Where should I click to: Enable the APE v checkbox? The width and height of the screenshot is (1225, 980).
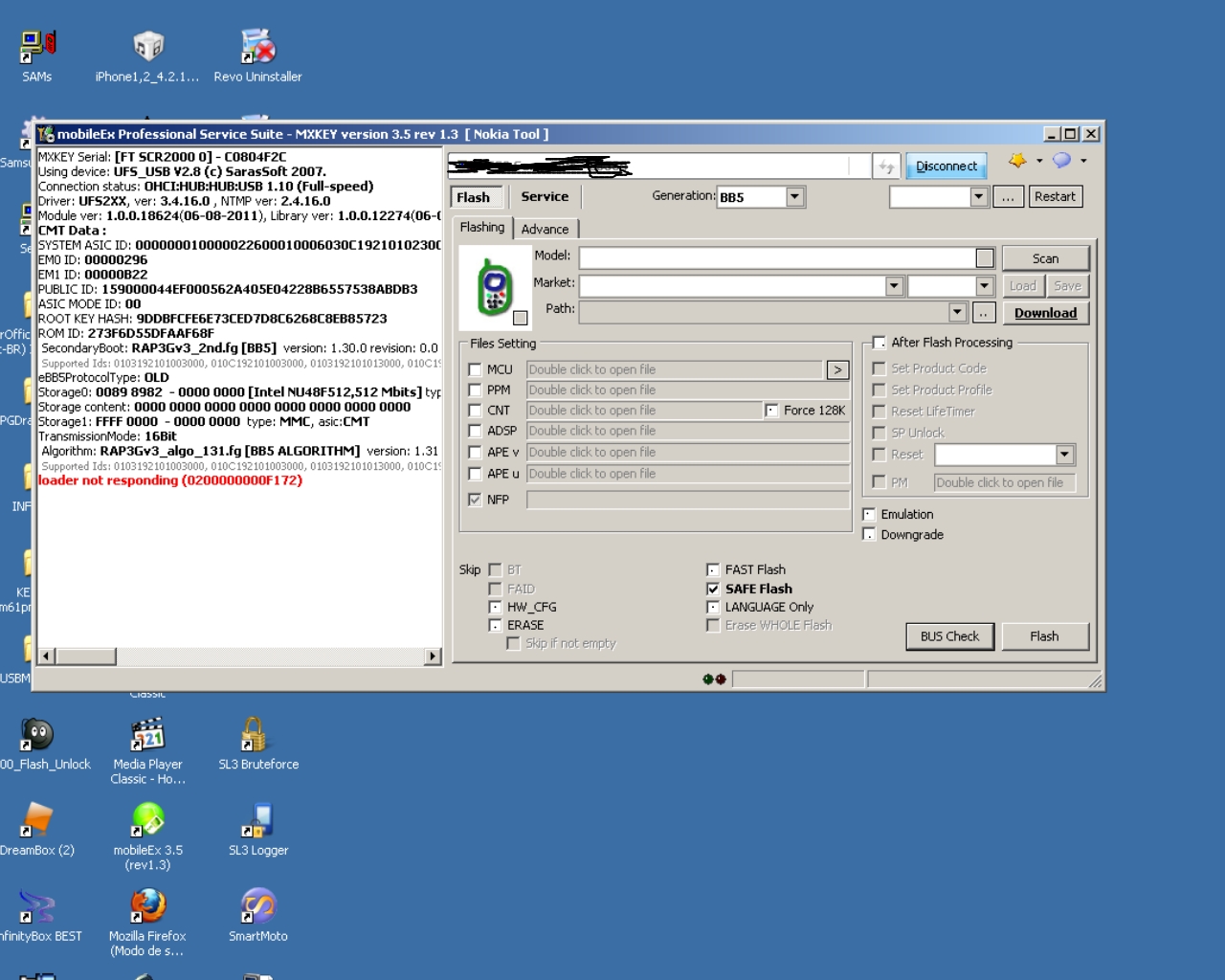(475, 453)
